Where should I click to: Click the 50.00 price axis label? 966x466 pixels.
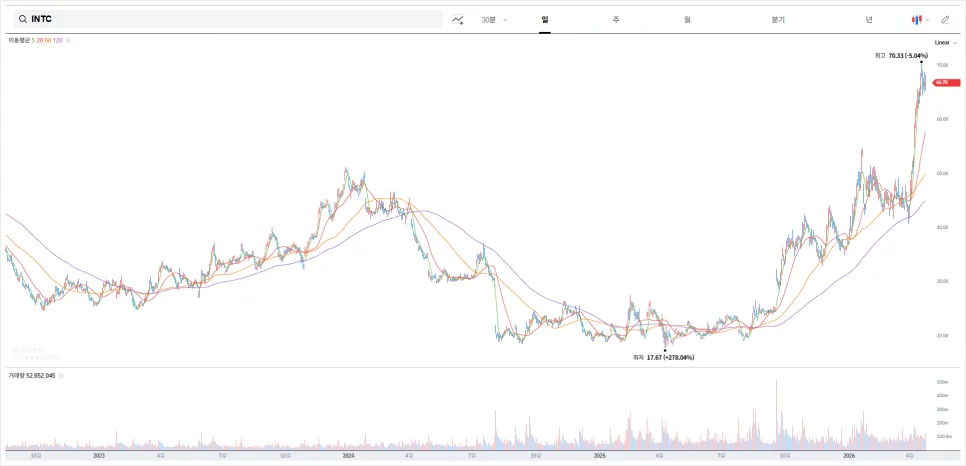pyautogui.click(x=942, y=174)
